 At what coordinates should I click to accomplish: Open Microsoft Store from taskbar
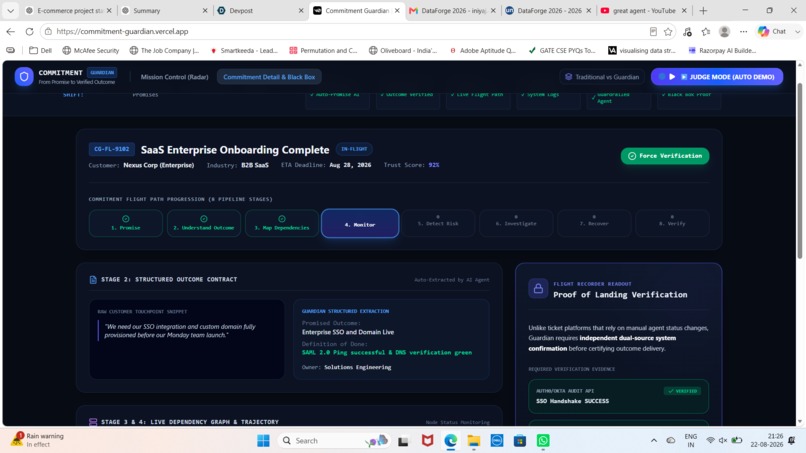coord(520,441)
